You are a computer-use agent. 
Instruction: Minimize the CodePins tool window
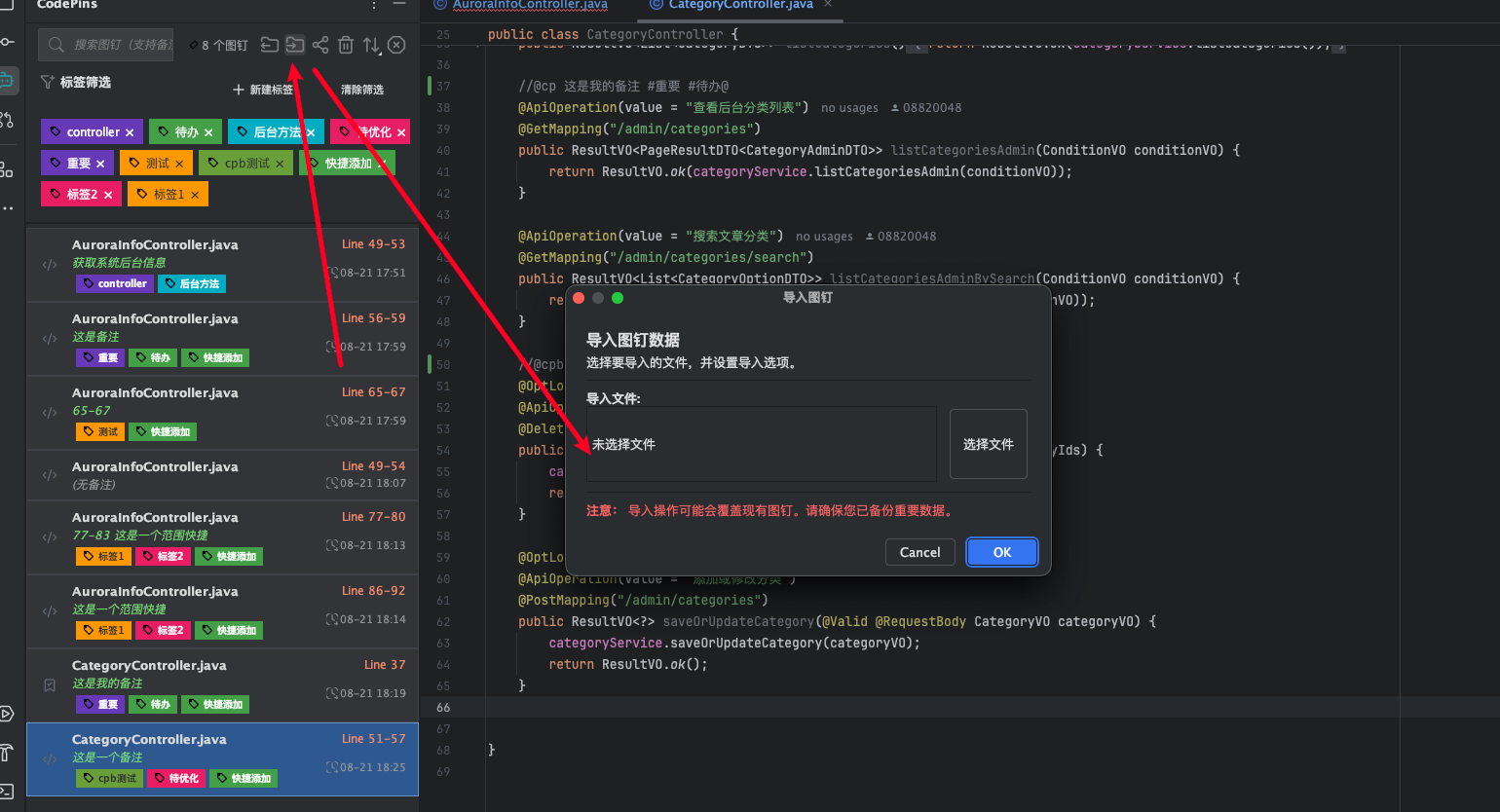click(399, 5)
